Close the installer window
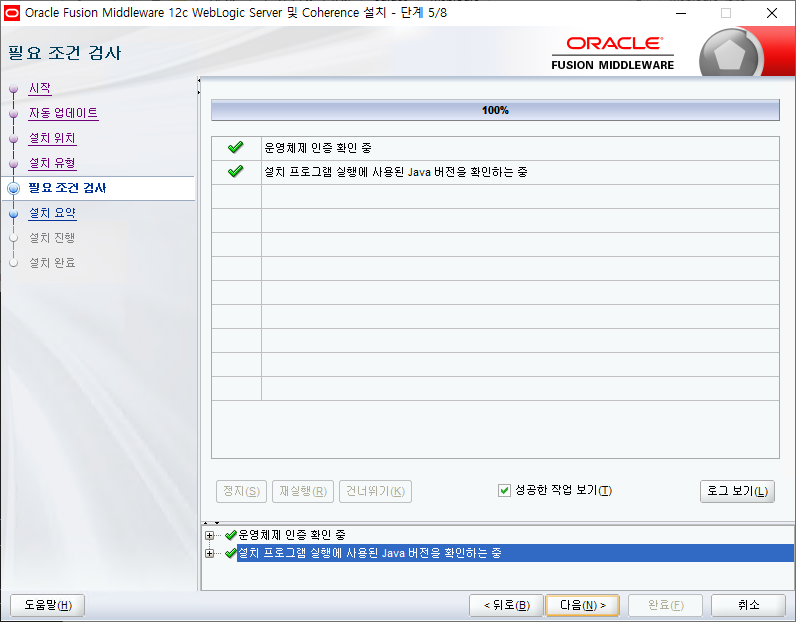796x622 pixels. [x=772, y=13]
